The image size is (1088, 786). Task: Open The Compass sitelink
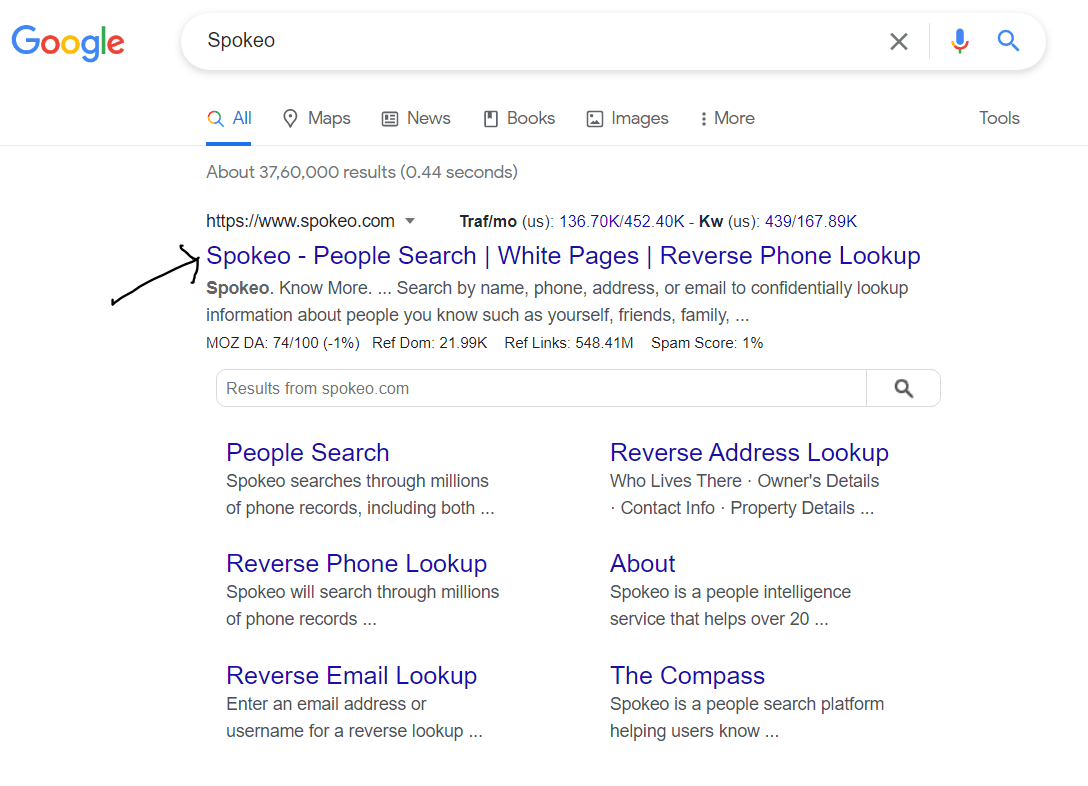tap(687, 676)
